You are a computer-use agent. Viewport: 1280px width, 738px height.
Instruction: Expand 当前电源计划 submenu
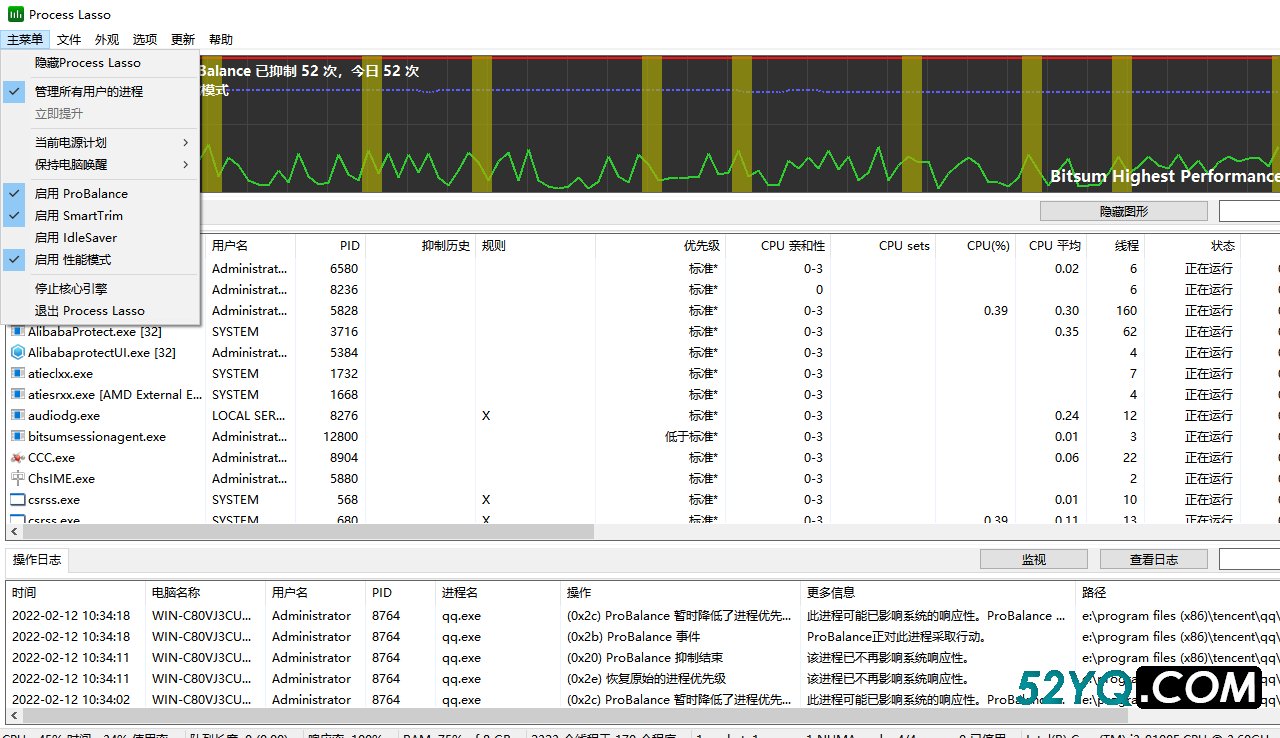tap(101, 142)
